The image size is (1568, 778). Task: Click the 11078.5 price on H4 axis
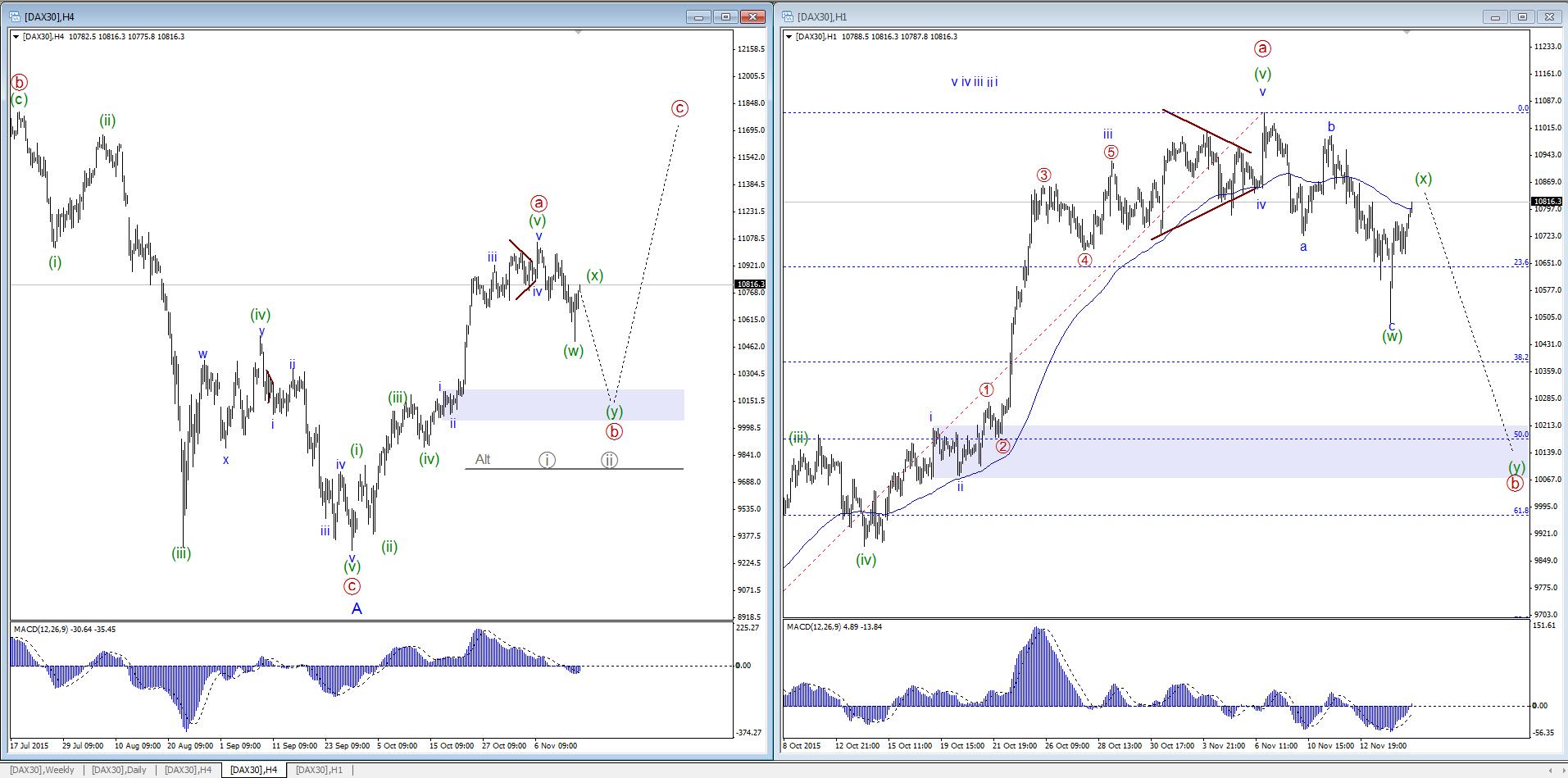[x=751, y=239]
